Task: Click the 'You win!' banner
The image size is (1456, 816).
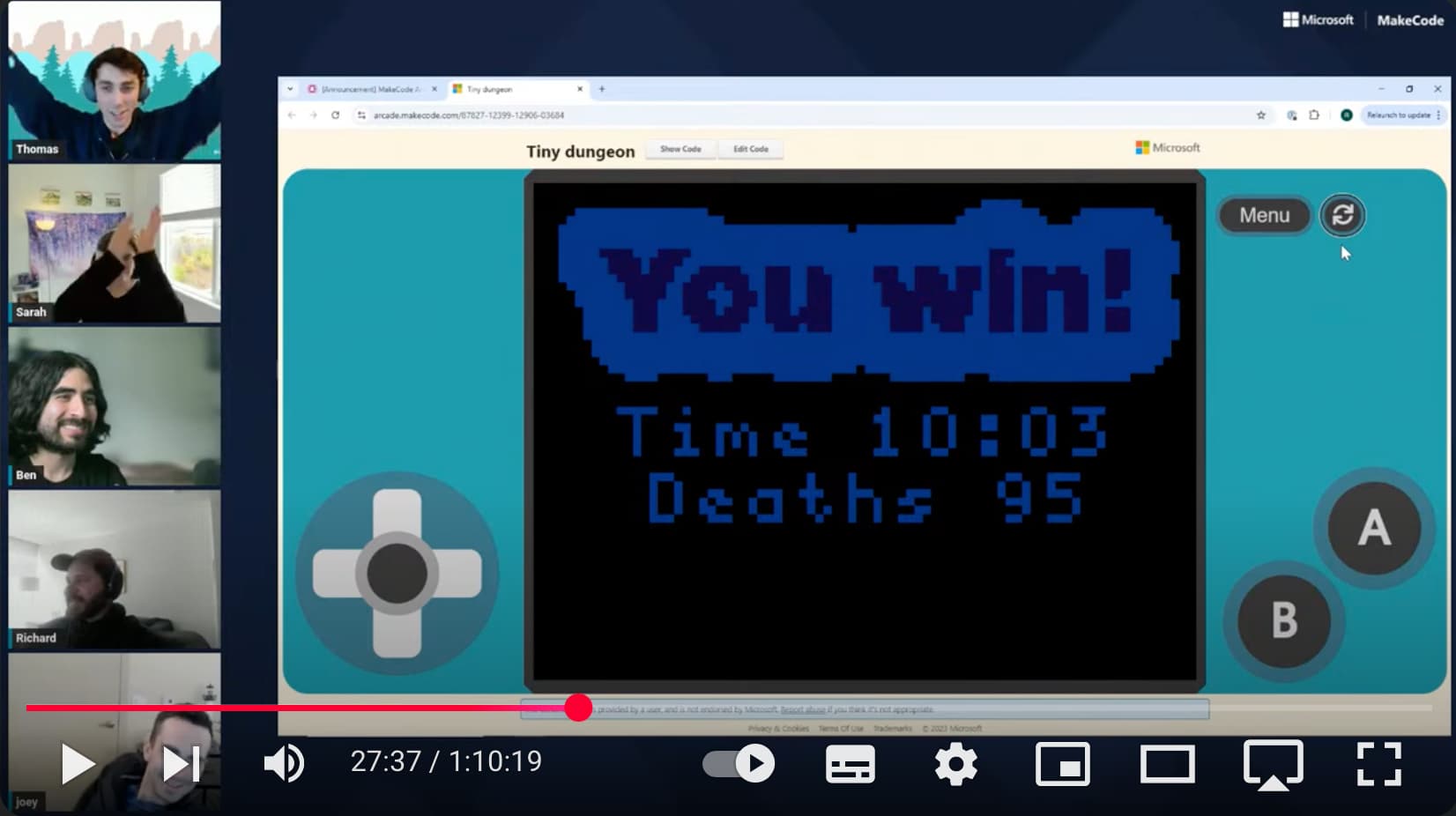Action: click(868, 292)
